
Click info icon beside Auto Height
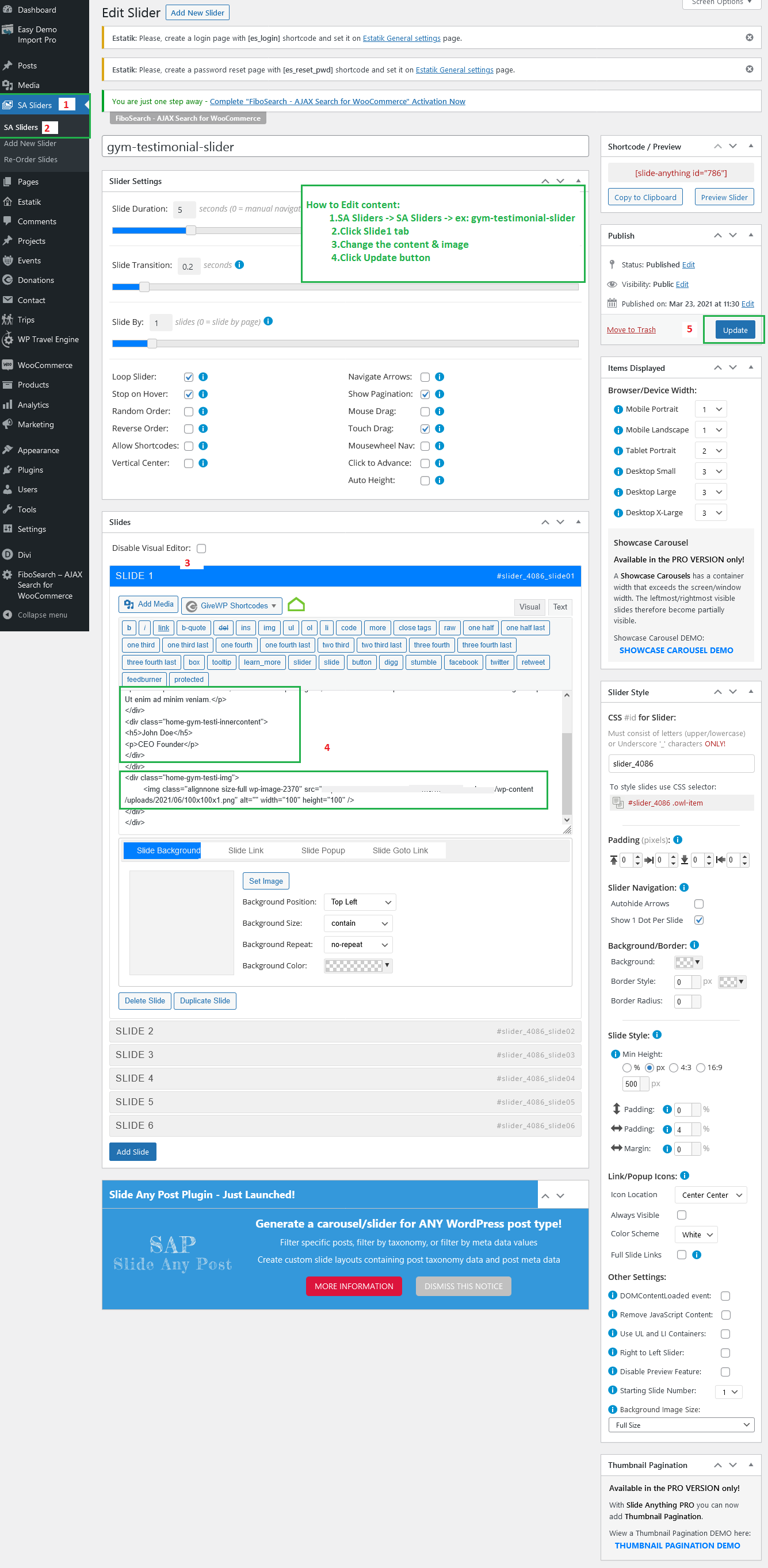pyautogui.click(x=440, y=480)
